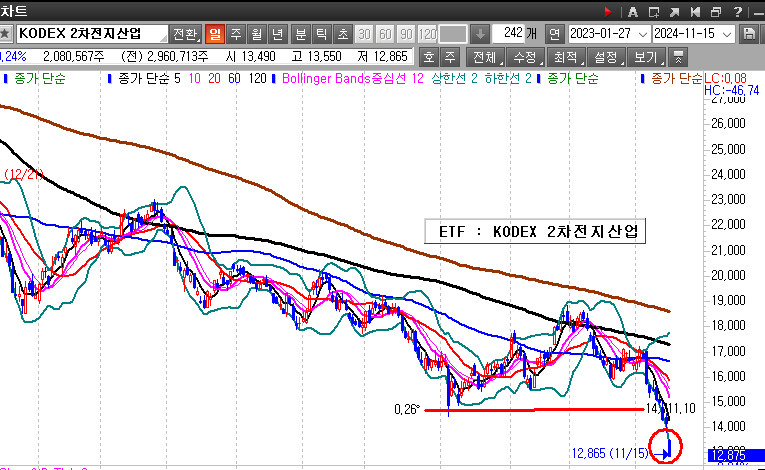Choose the 60 interval button
The height and width of the screenshot is (470, 765).
(385, 34)
